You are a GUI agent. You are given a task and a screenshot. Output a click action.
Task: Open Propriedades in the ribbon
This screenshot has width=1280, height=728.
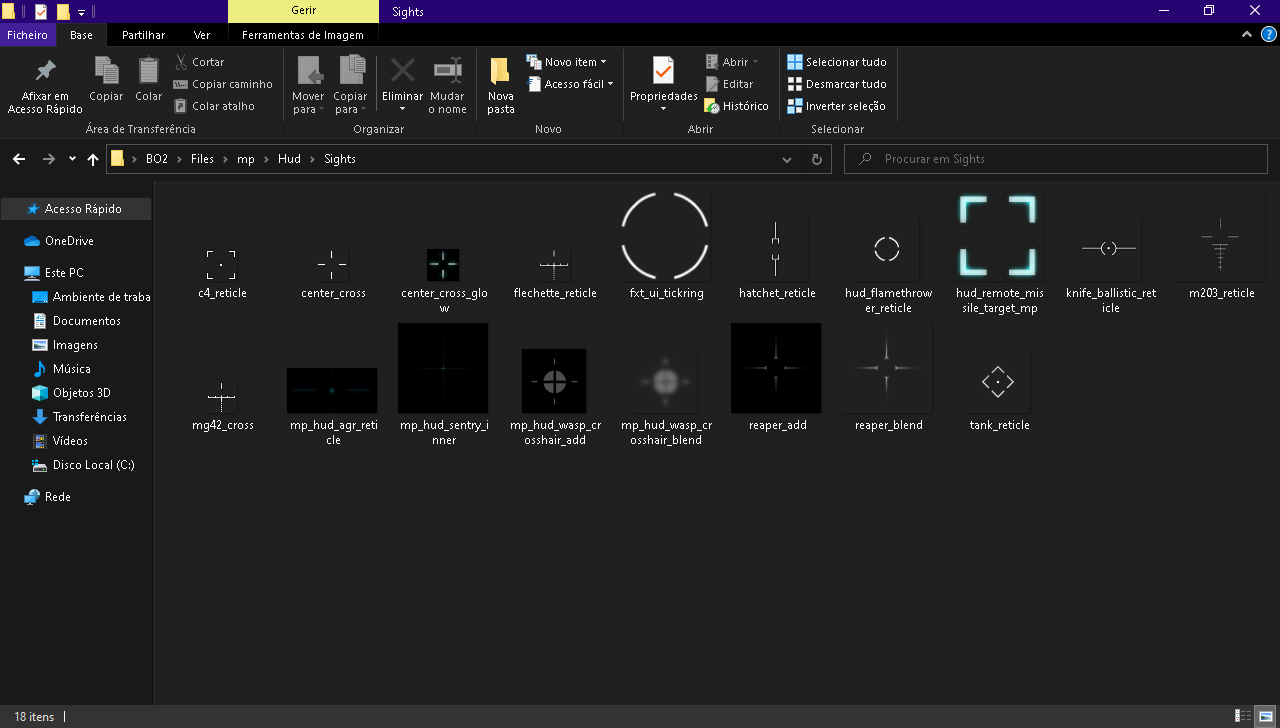click(x=663, y=86)
